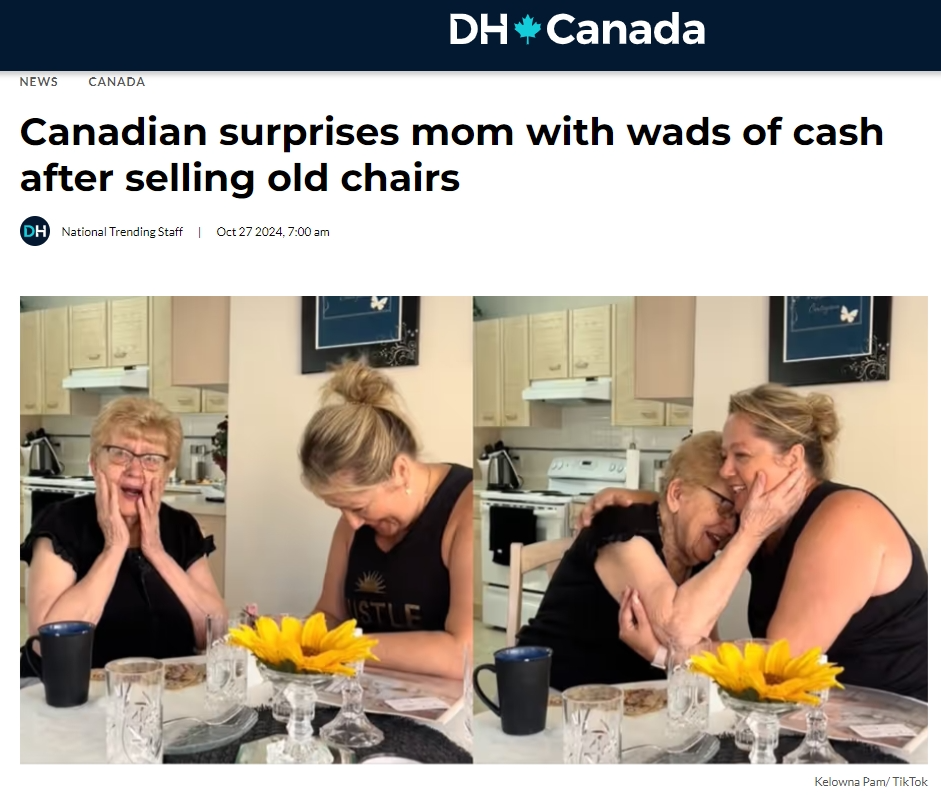The height and width of the screenshot is (795, 941).
Task: Click the Oct 27 2024 publish date
Action: tap(272, 232)
